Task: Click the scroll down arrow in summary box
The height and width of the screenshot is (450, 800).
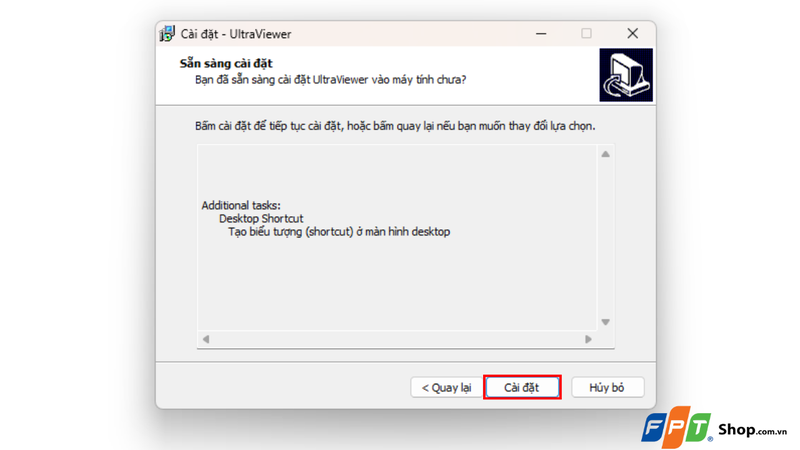Action: [x=606, y=322]
